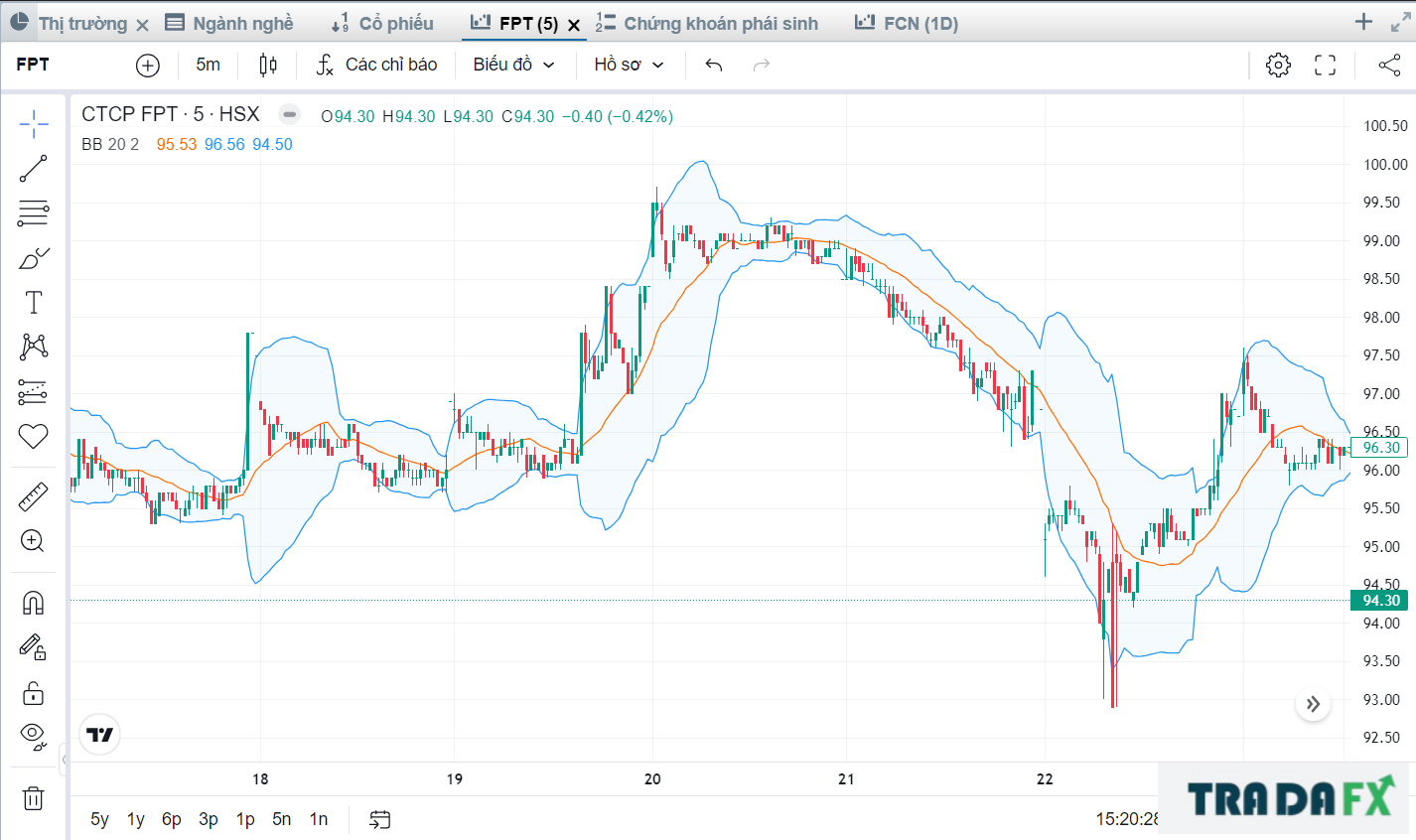The width and height of the screenshot is (1416, 840).
Task: Switch chart to fullscreen mode
Action: pyautogui.click(x=1325, y=66)
